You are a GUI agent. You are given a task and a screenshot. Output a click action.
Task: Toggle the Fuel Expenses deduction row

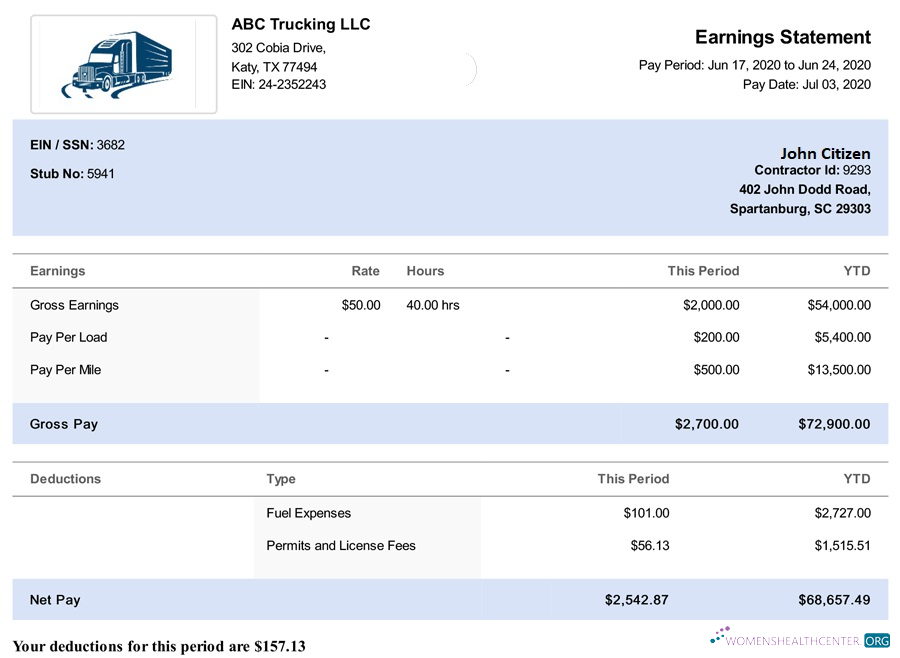[x=450, y=513]
